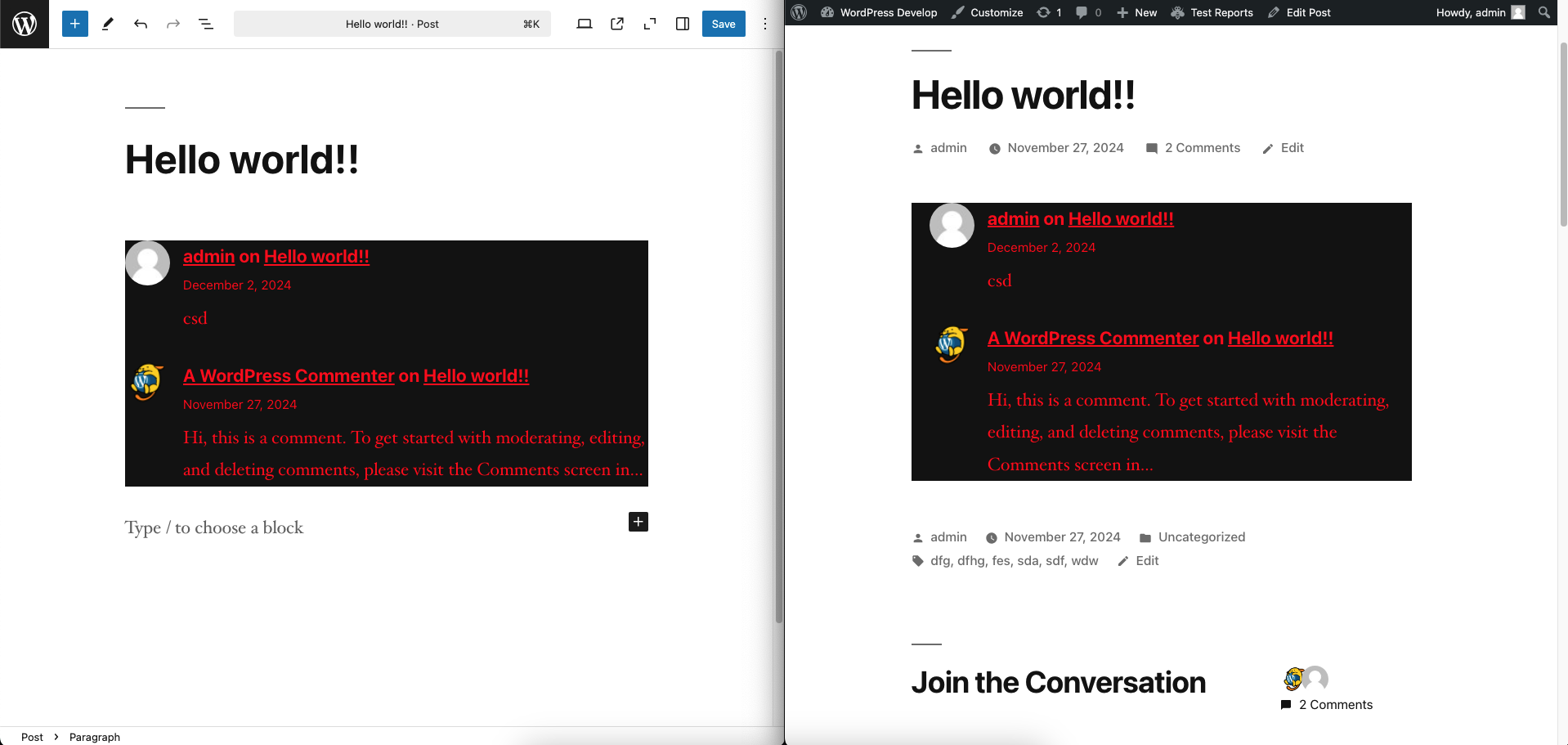Add block with the black plus button

638,522
